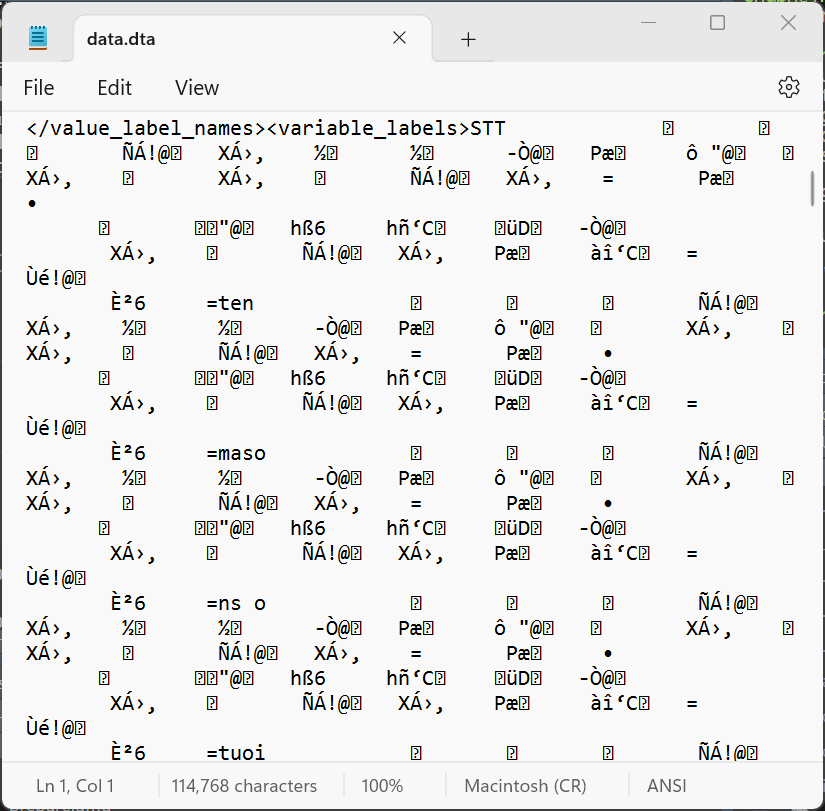Open Notepad settings gear
The height and width of the screenshot is (811, 825).
[x=788, y=87]
